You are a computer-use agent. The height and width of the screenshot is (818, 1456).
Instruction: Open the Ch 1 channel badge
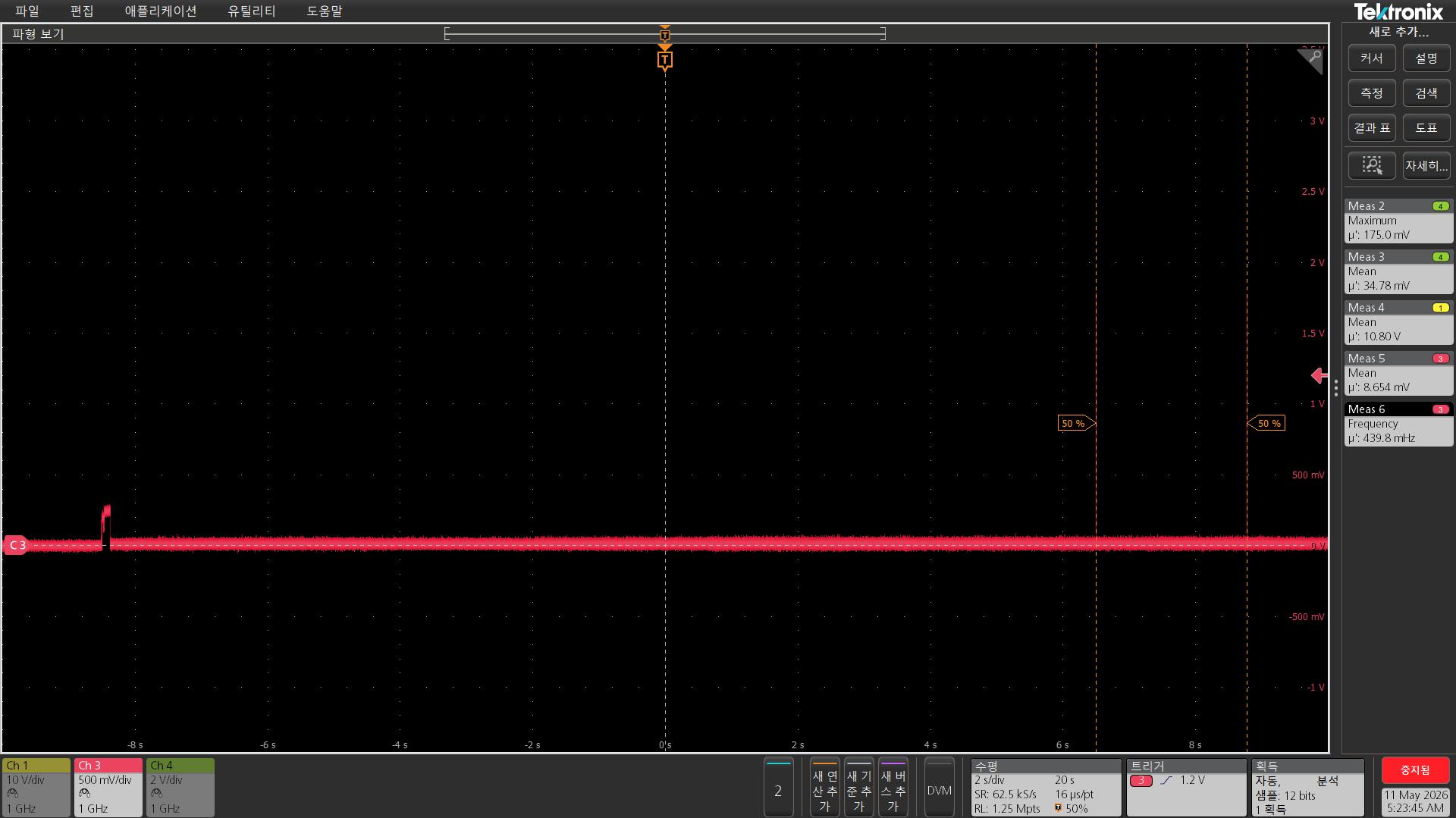click(x=36, y=787)
